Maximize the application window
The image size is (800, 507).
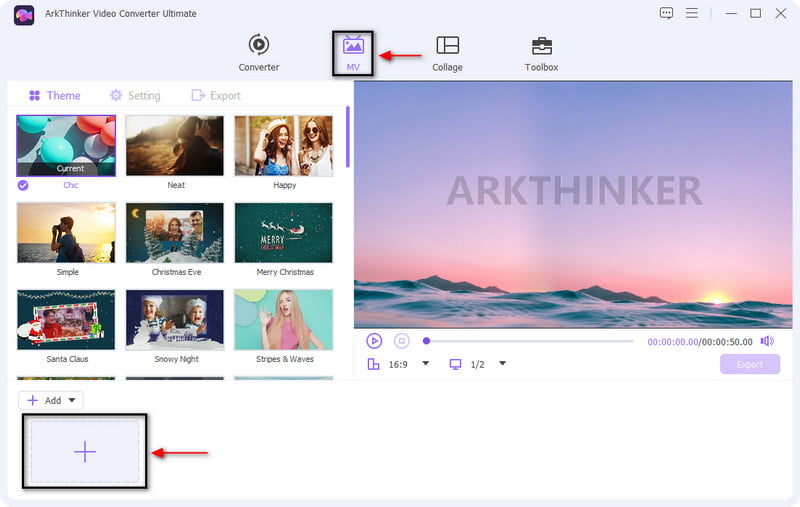[x=756, y=13]
